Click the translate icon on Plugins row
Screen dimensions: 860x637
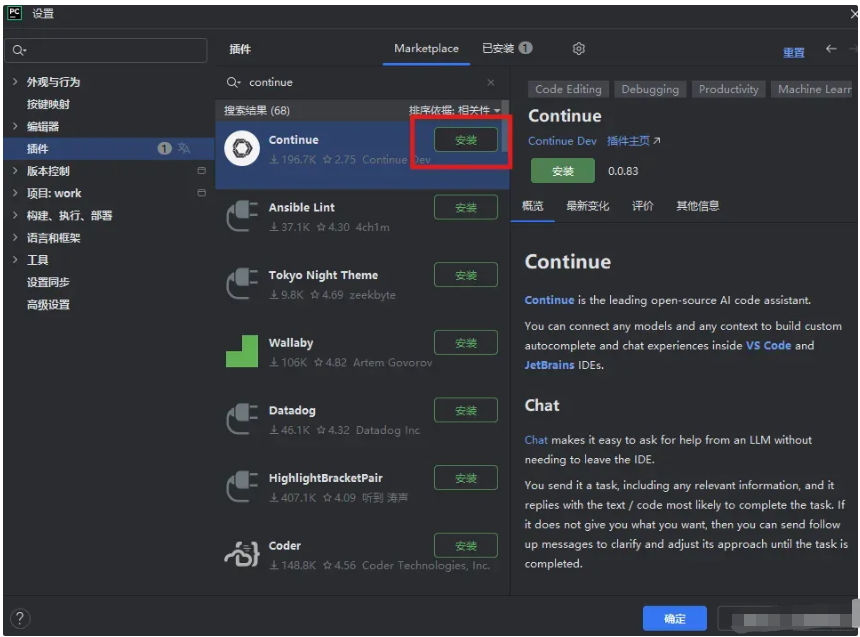(x=184, y=148)
